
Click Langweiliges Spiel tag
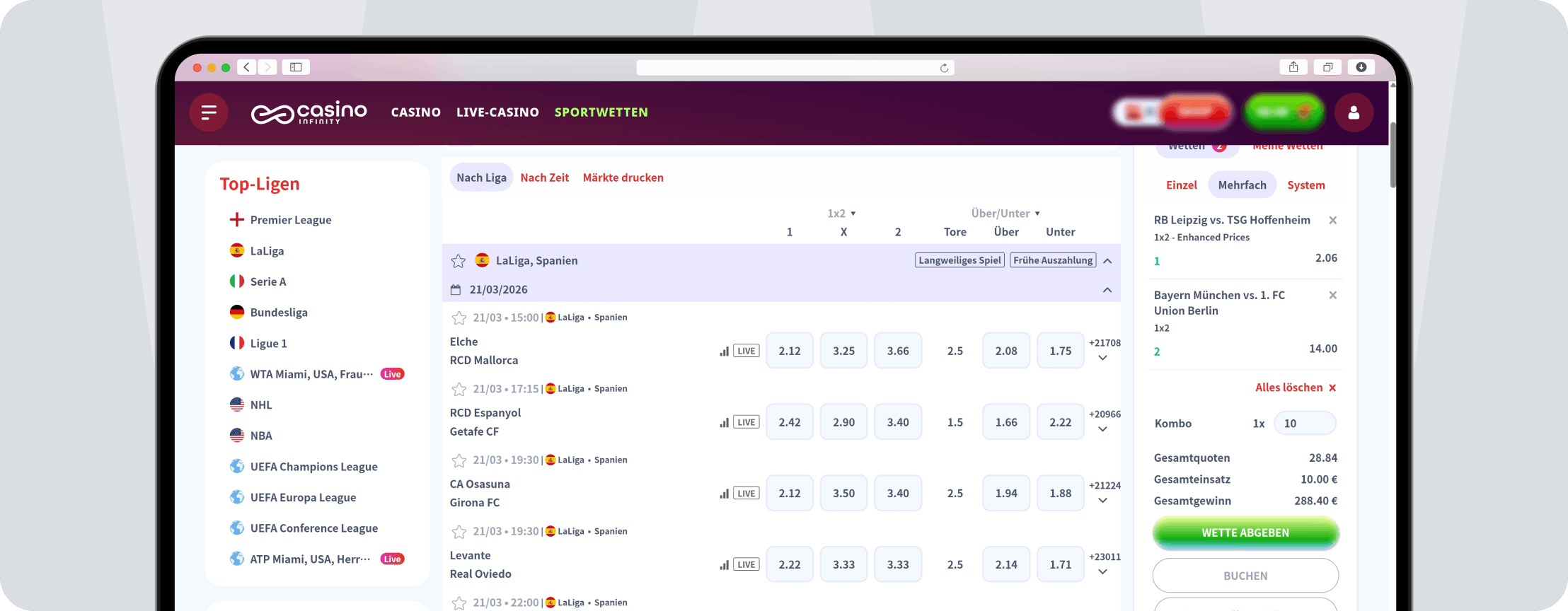(959, 260)
